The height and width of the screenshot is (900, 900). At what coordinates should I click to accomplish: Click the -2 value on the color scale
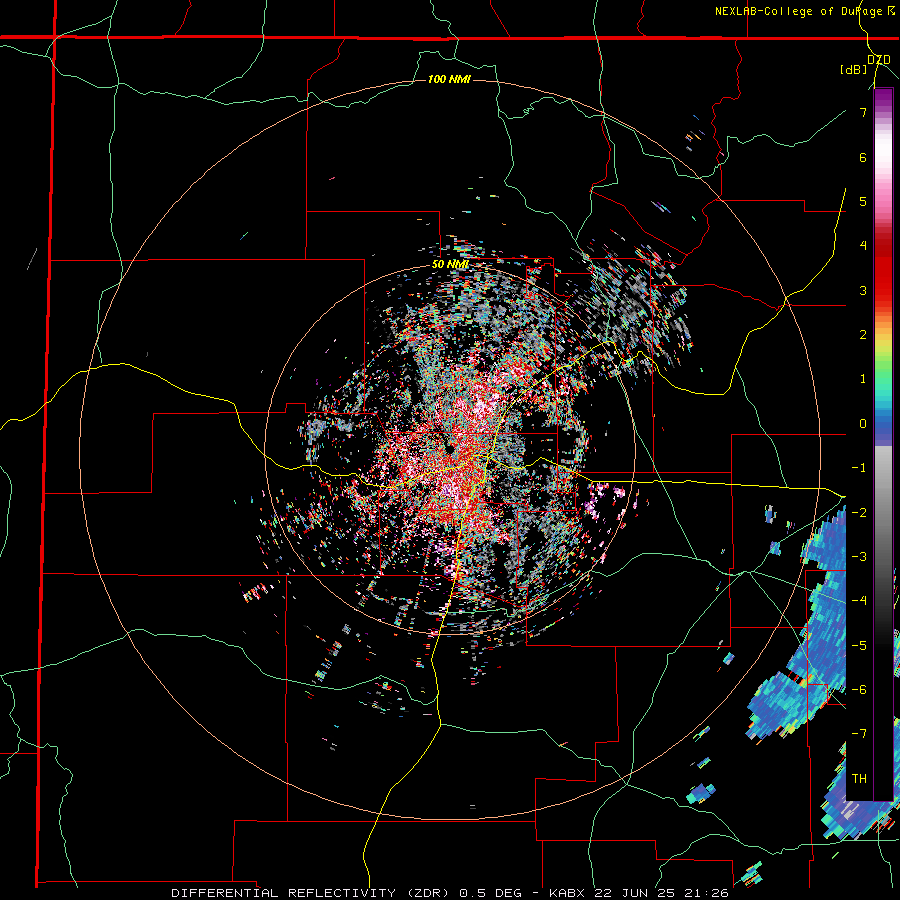point(859,512)
